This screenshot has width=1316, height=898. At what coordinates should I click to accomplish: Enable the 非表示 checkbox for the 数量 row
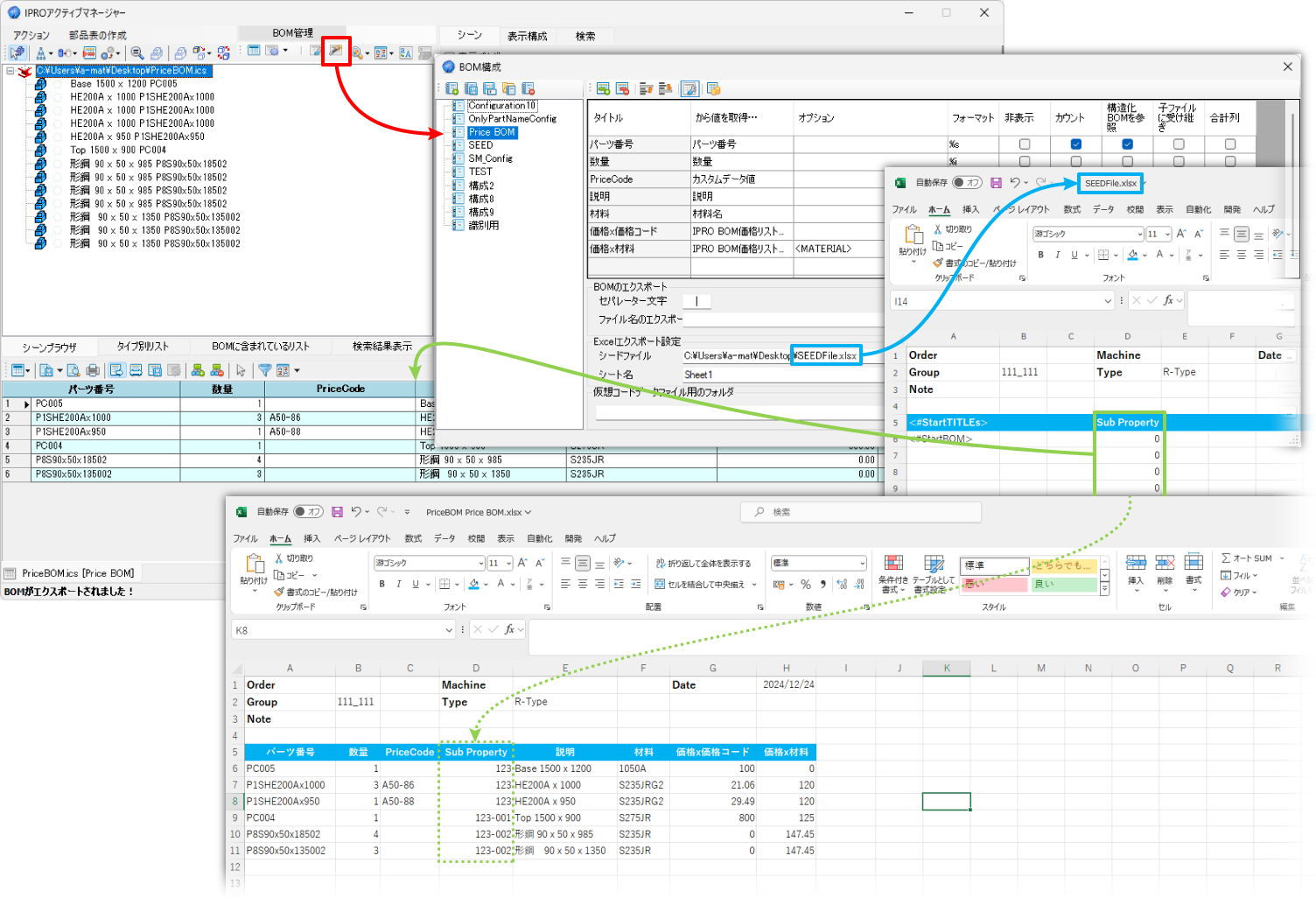1024,161
